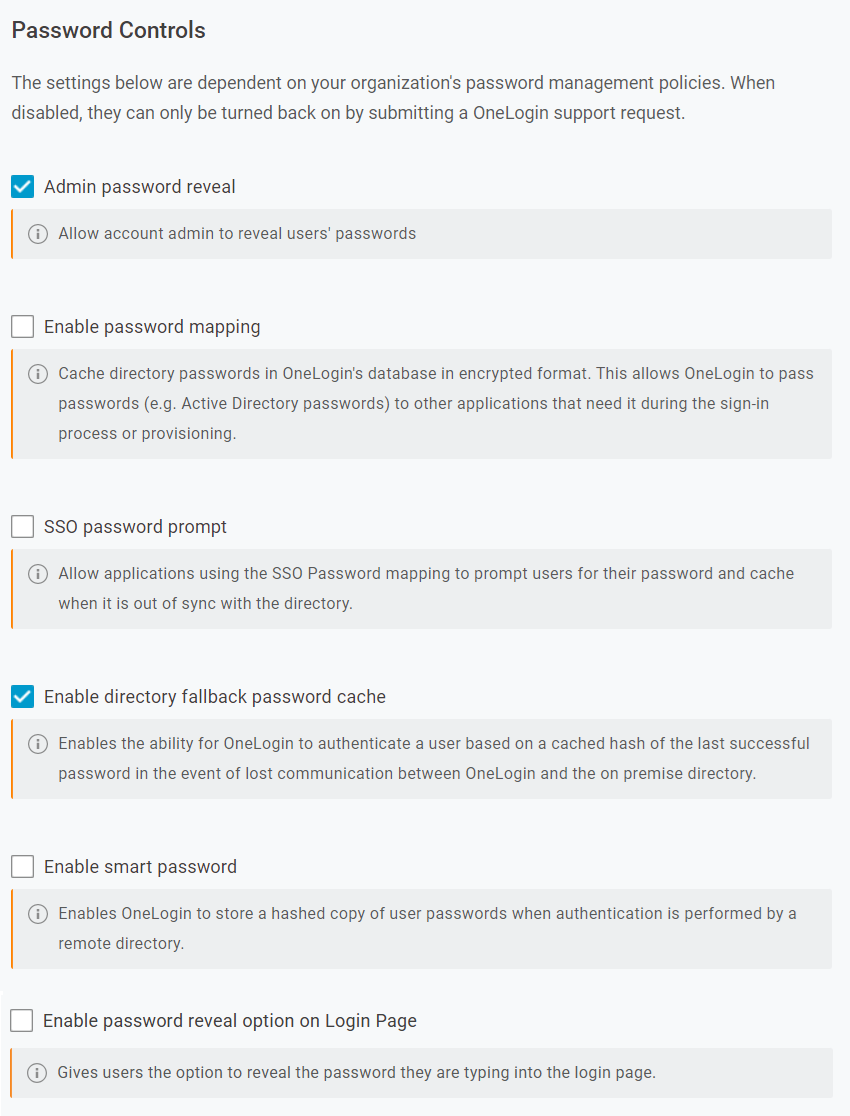Screen dimensions: 850x1116
Task: Uncheck the Admin password reveal checkbox
Action: pyautogui.click(x=23, y=187)
